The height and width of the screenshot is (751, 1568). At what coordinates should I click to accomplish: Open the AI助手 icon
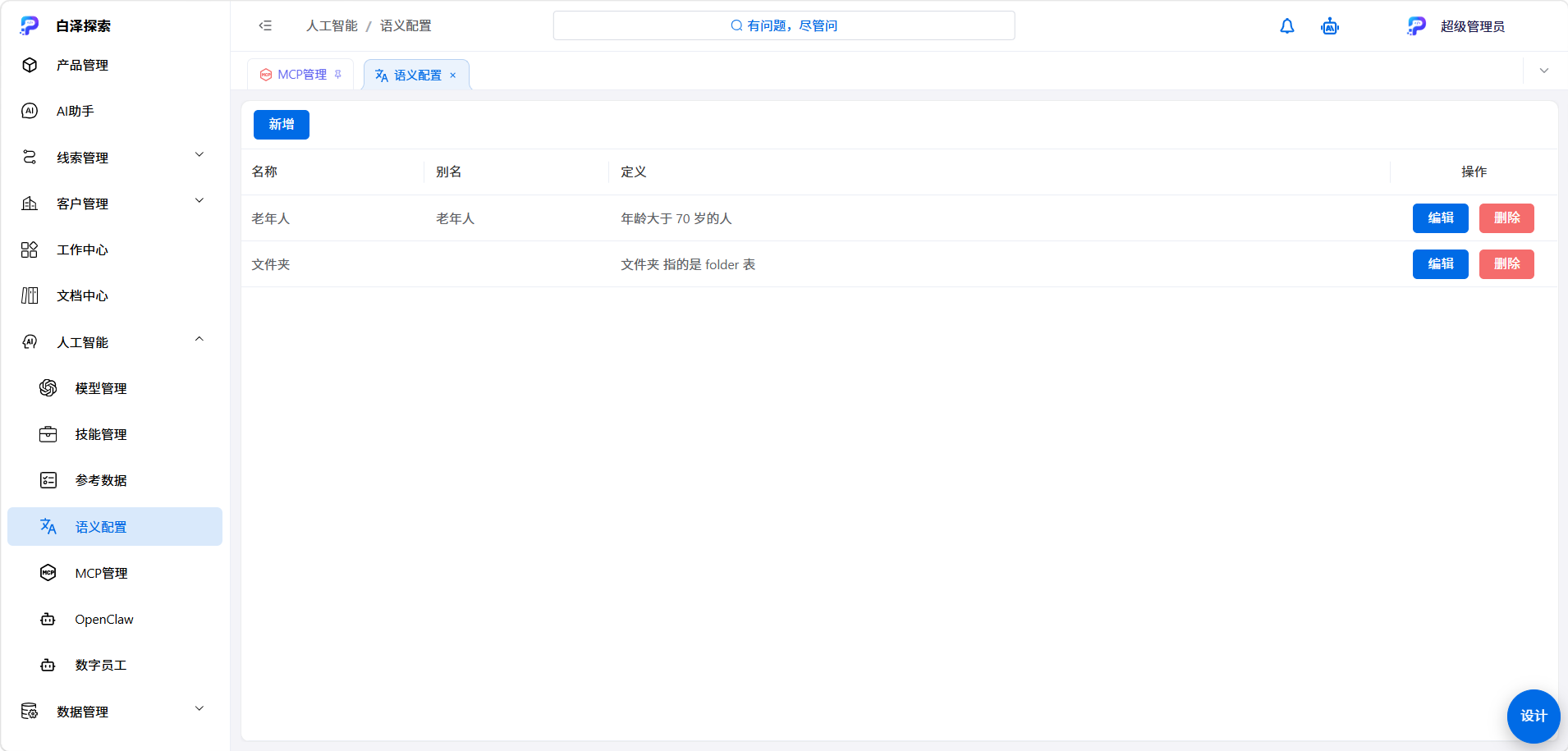[30, 111]
